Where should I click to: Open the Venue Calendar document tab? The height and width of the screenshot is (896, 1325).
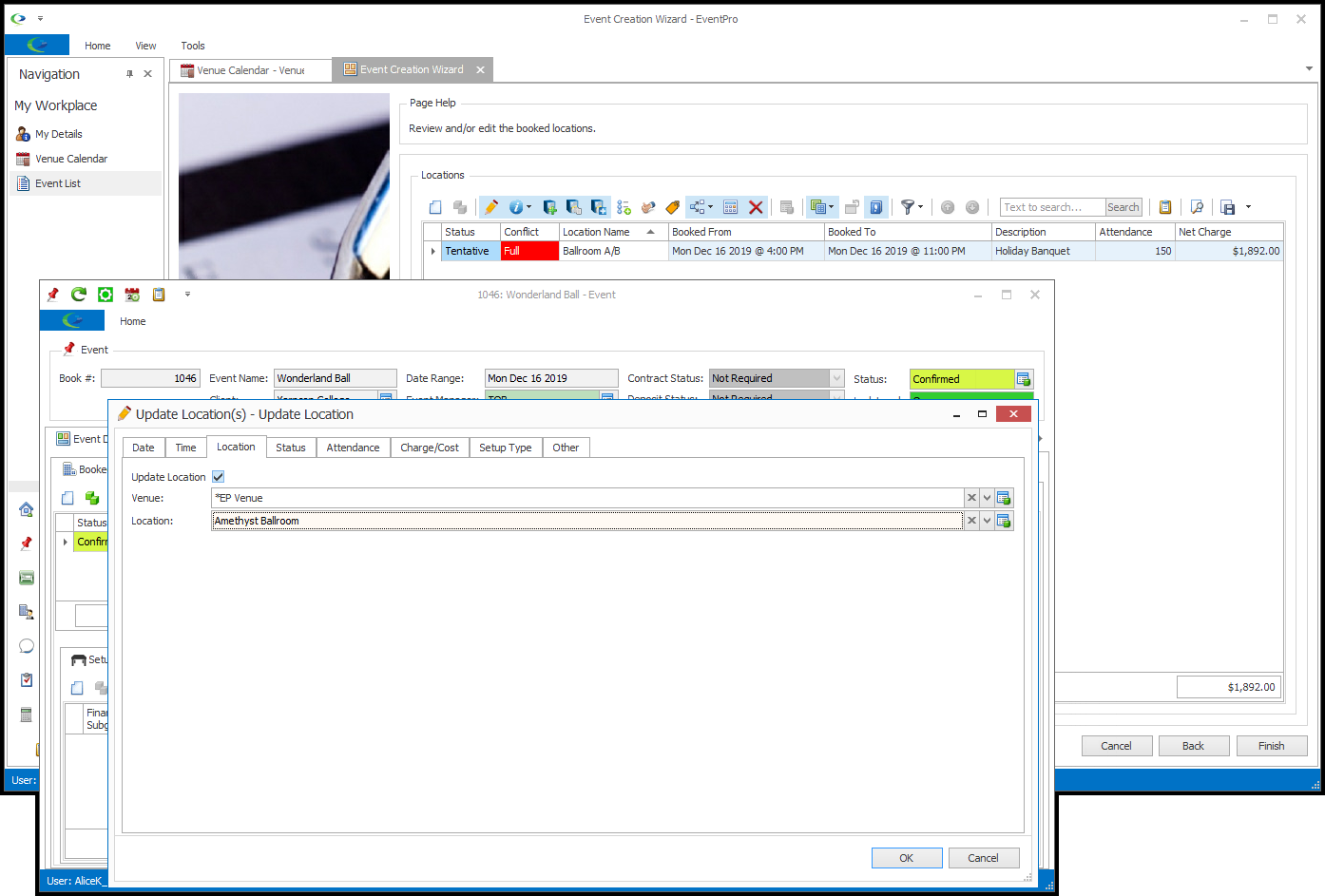click(x=251, y=70)
